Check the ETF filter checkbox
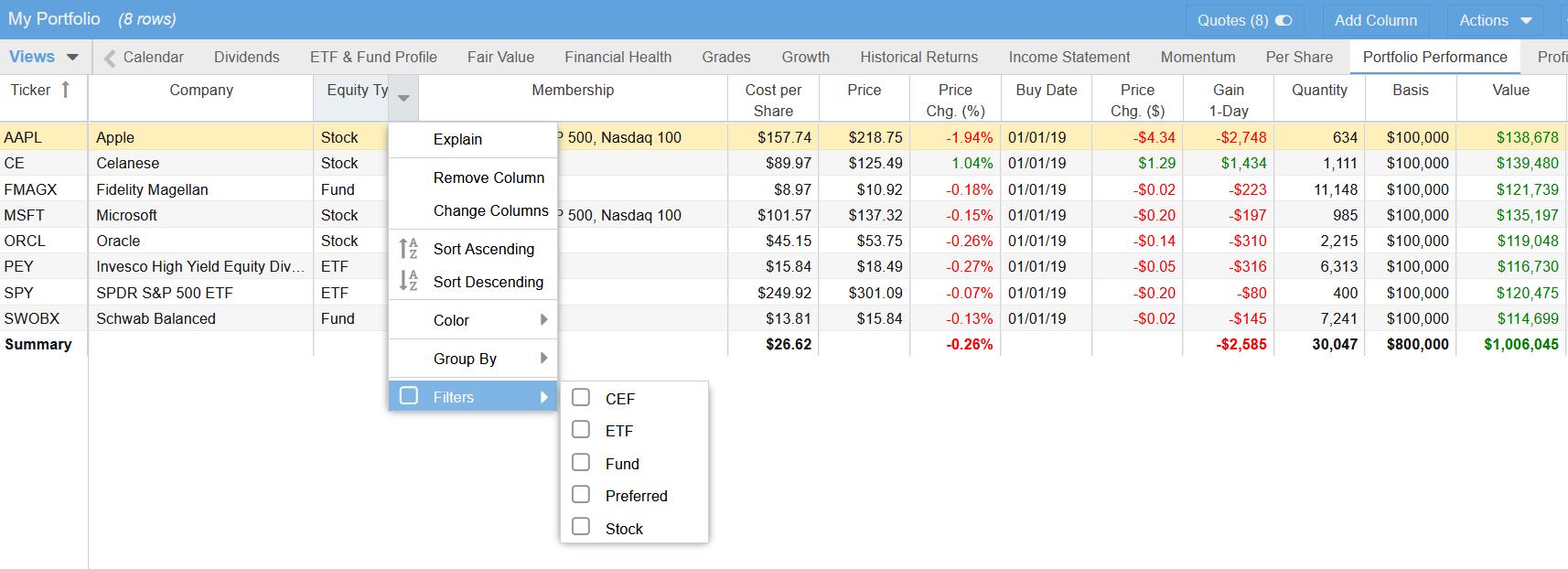 tap(581, 429)
